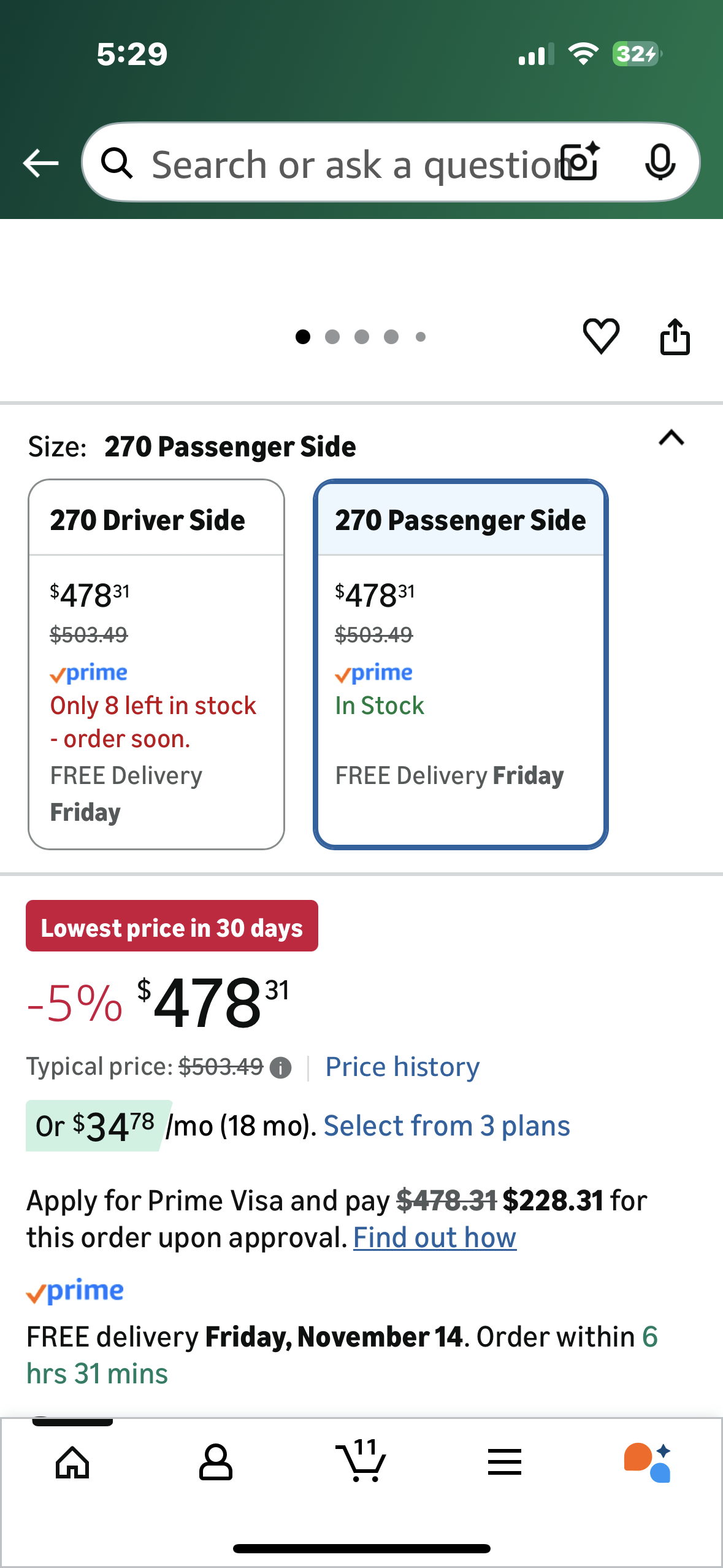The height and width of the screenshot is (1568, 723).
Task: Open Price history link
Action: click(x=402, y=1067)
